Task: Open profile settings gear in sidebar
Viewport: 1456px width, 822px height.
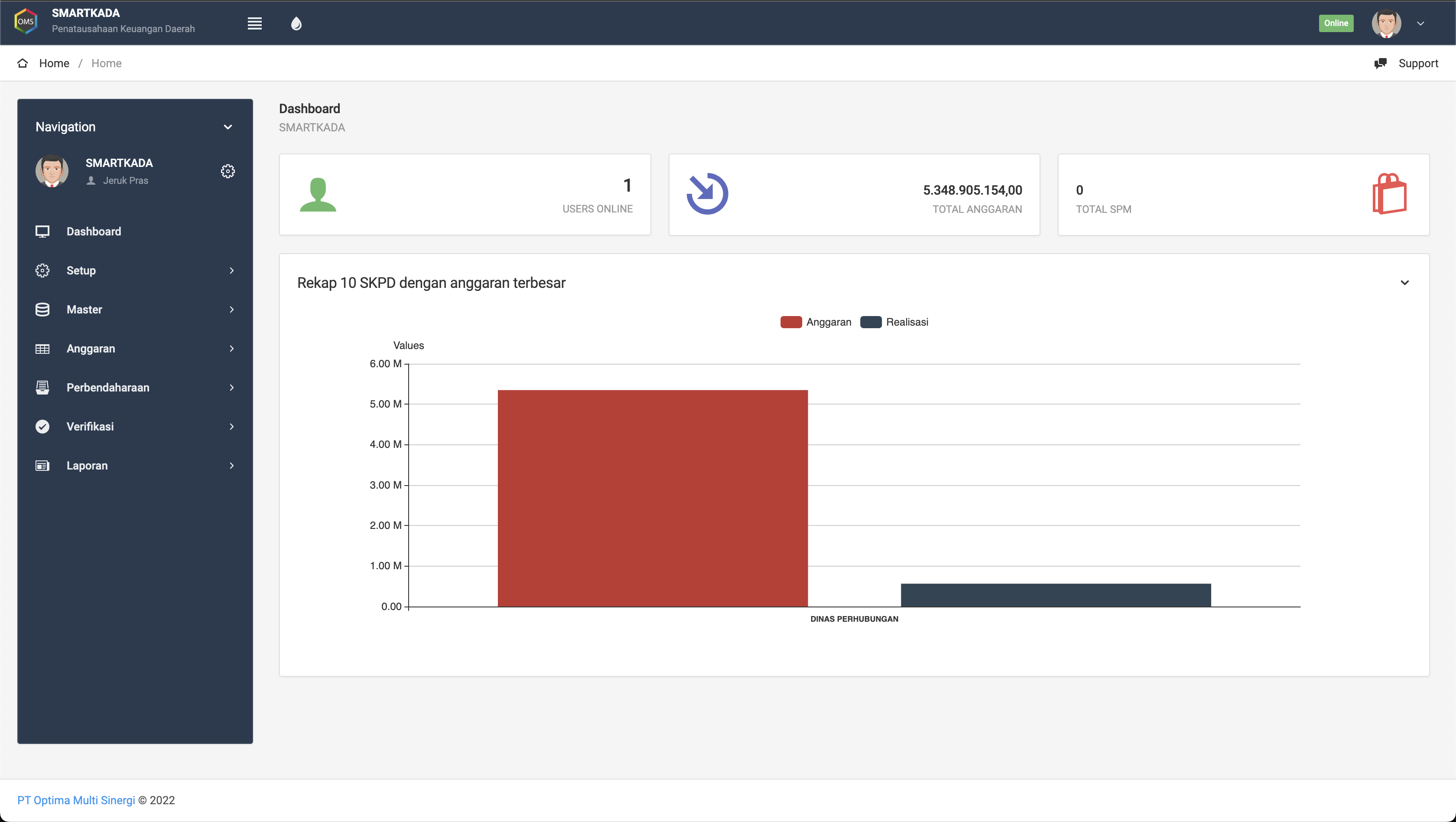Action: [228, 171]
